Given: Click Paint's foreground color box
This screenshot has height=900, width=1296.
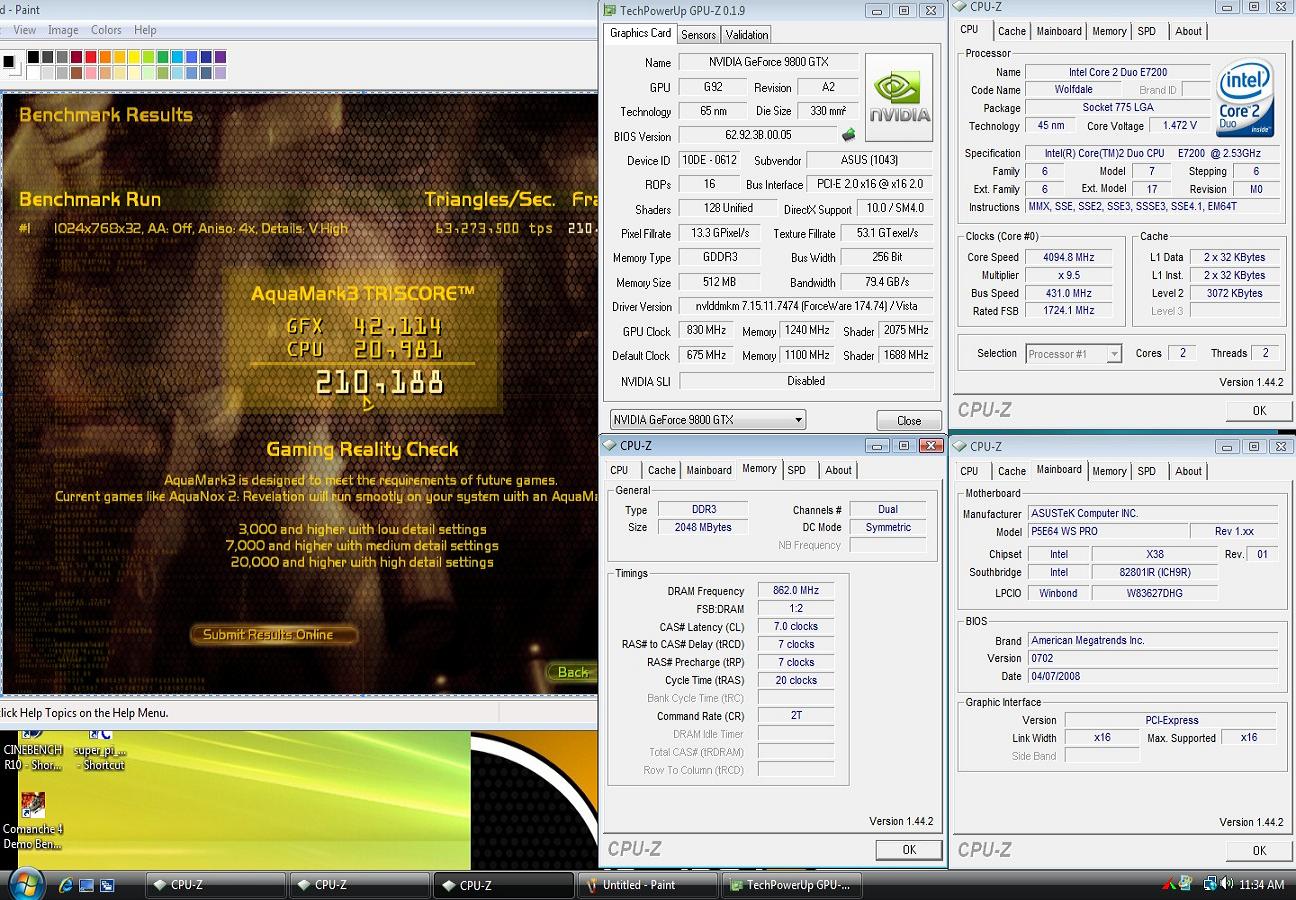Looking at the screenshot, I should [x=9, y=62].
